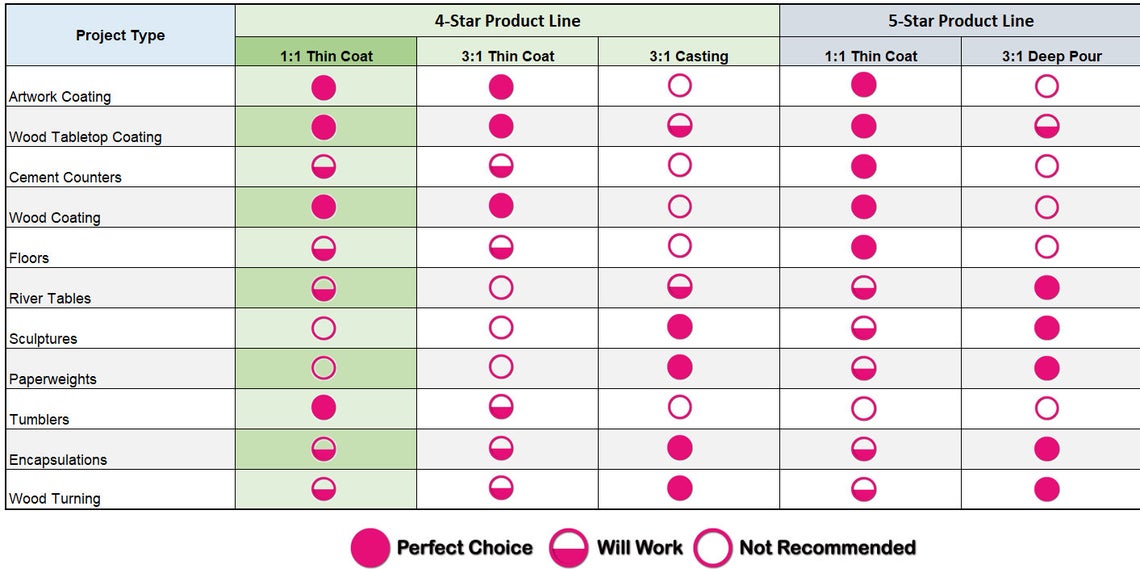
Task: Click the Not Recommended legend empty circle
Action: coord(714,548)
